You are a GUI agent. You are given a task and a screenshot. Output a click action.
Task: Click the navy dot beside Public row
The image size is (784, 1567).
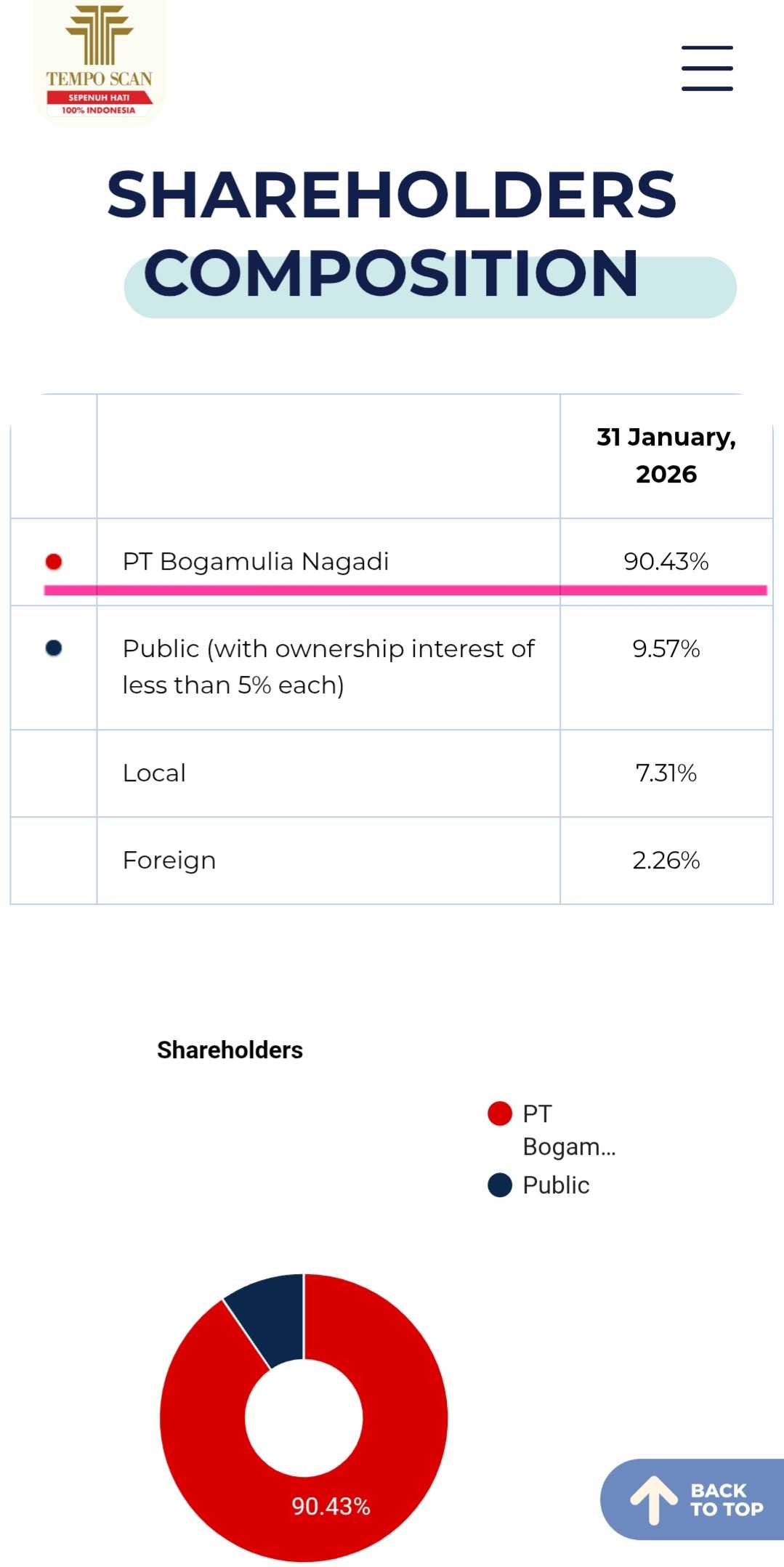pos(54,648)
